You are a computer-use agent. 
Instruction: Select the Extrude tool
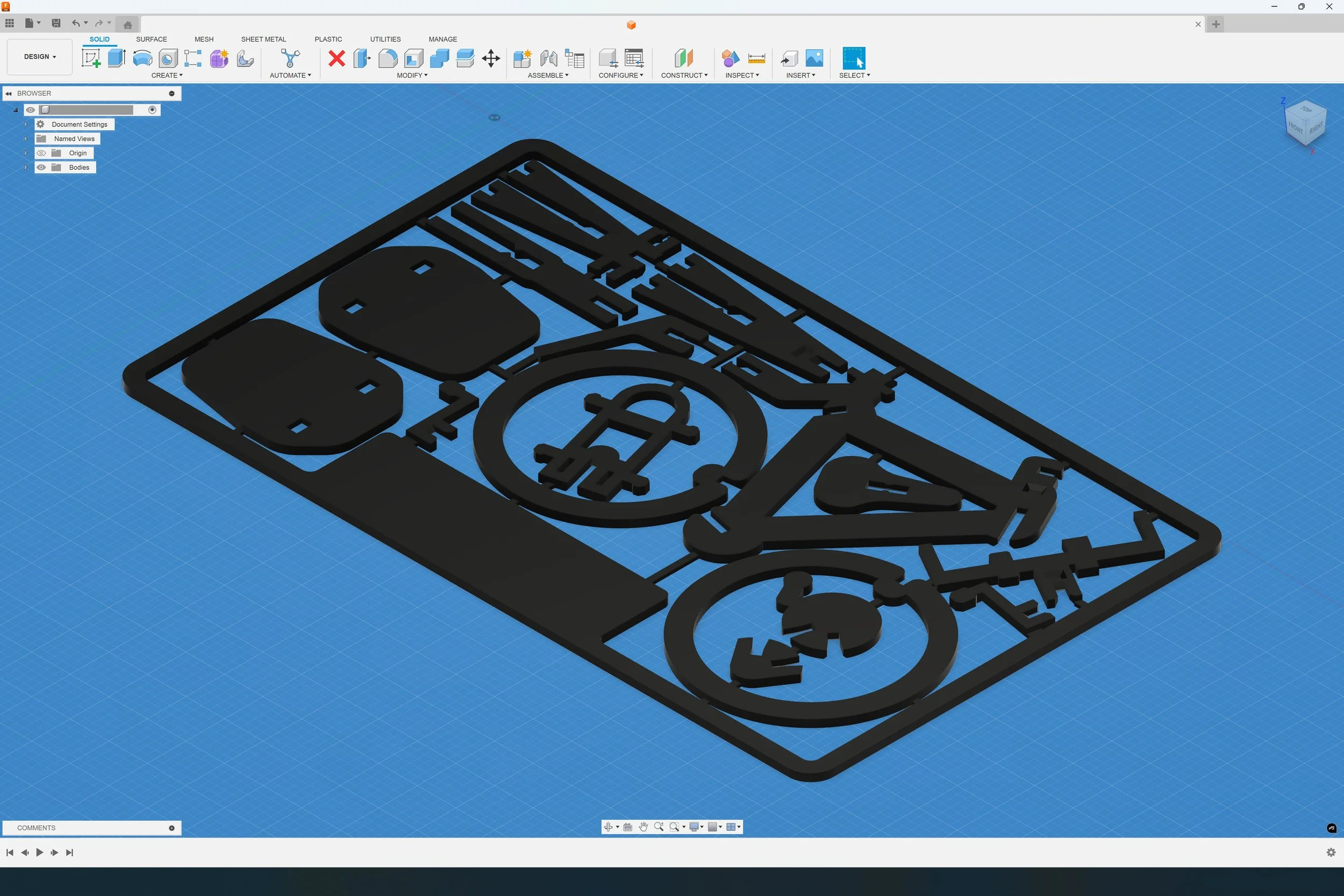117,58
